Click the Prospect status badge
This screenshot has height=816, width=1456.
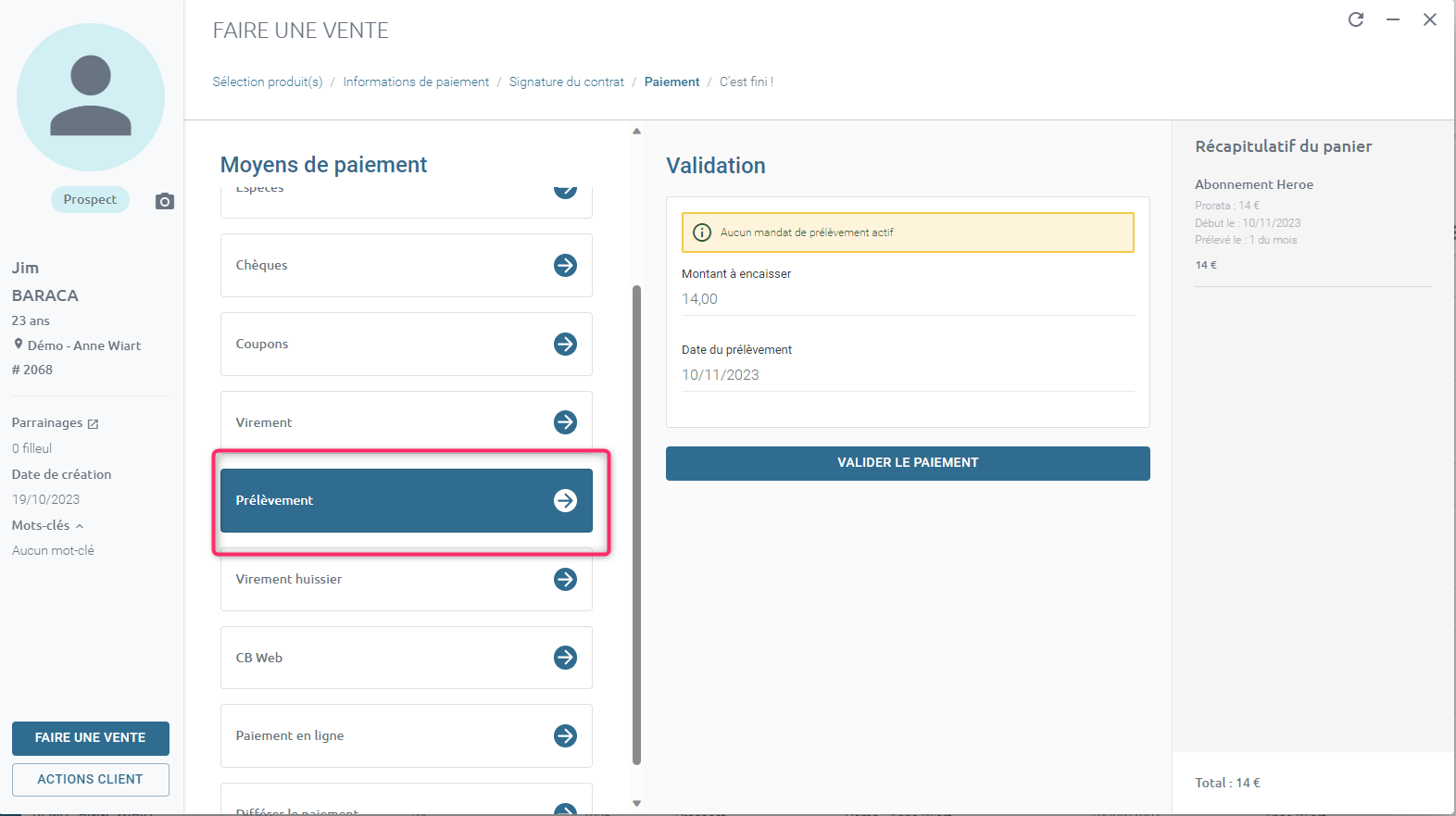pos(90,199)
